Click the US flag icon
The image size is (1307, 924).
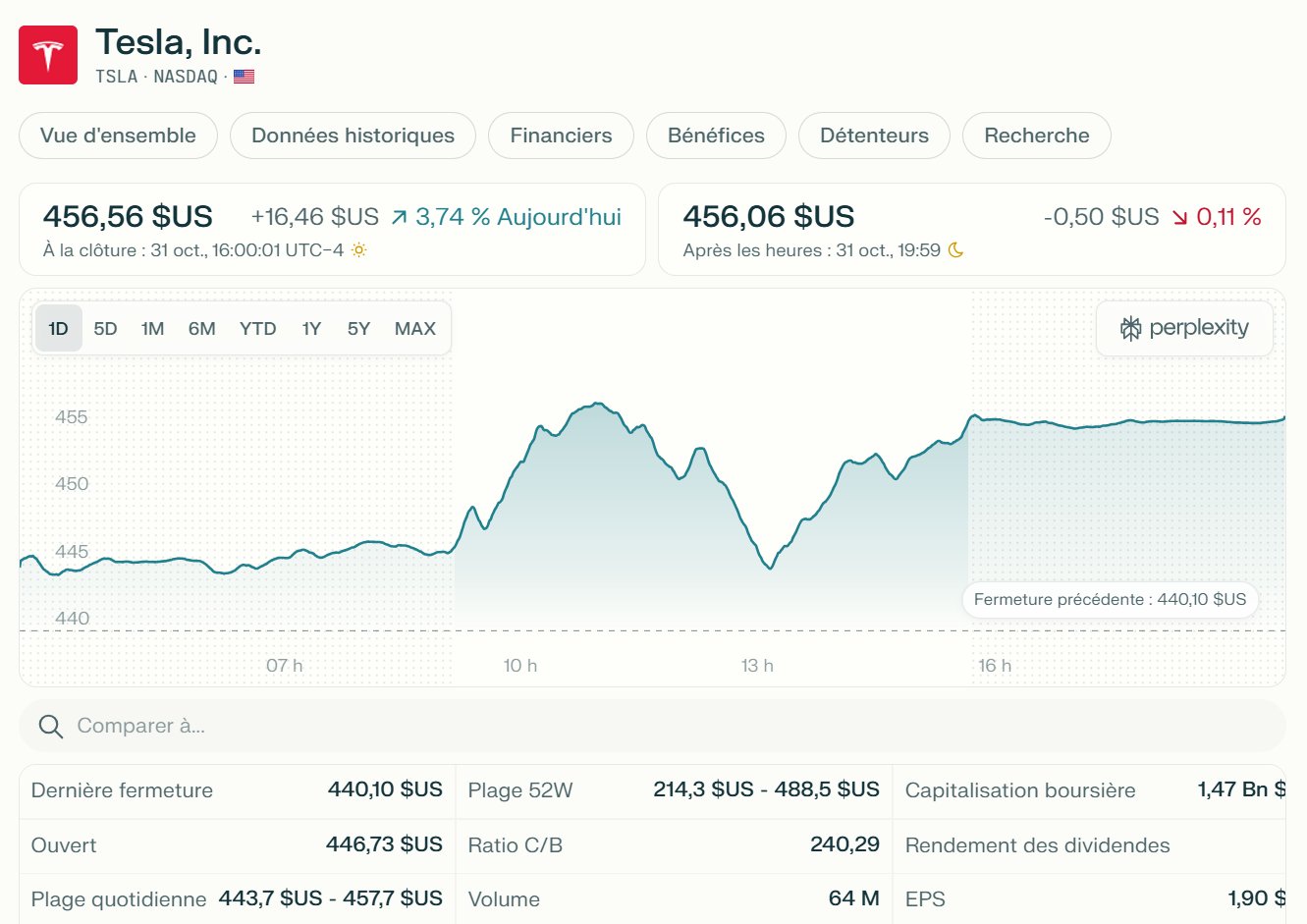pos(244,77)
